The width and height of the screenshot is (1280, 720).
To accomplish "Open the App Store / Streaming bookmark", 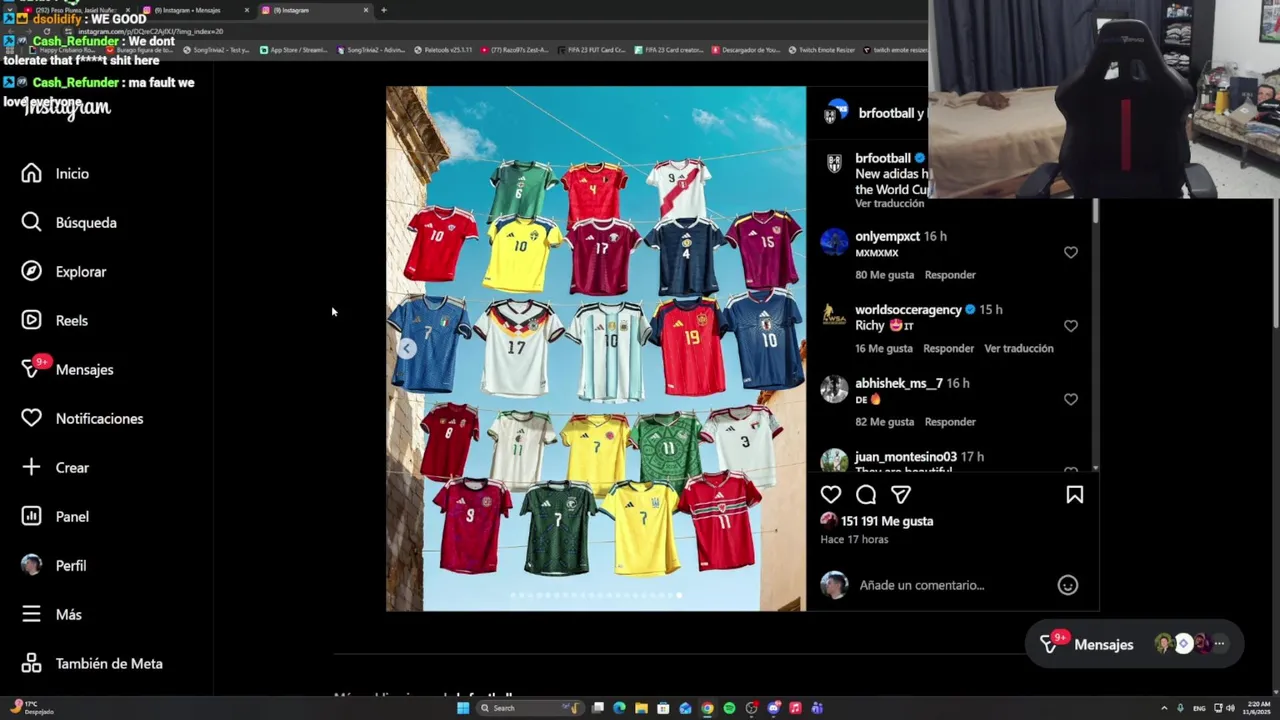I will (x=293, y=50).
